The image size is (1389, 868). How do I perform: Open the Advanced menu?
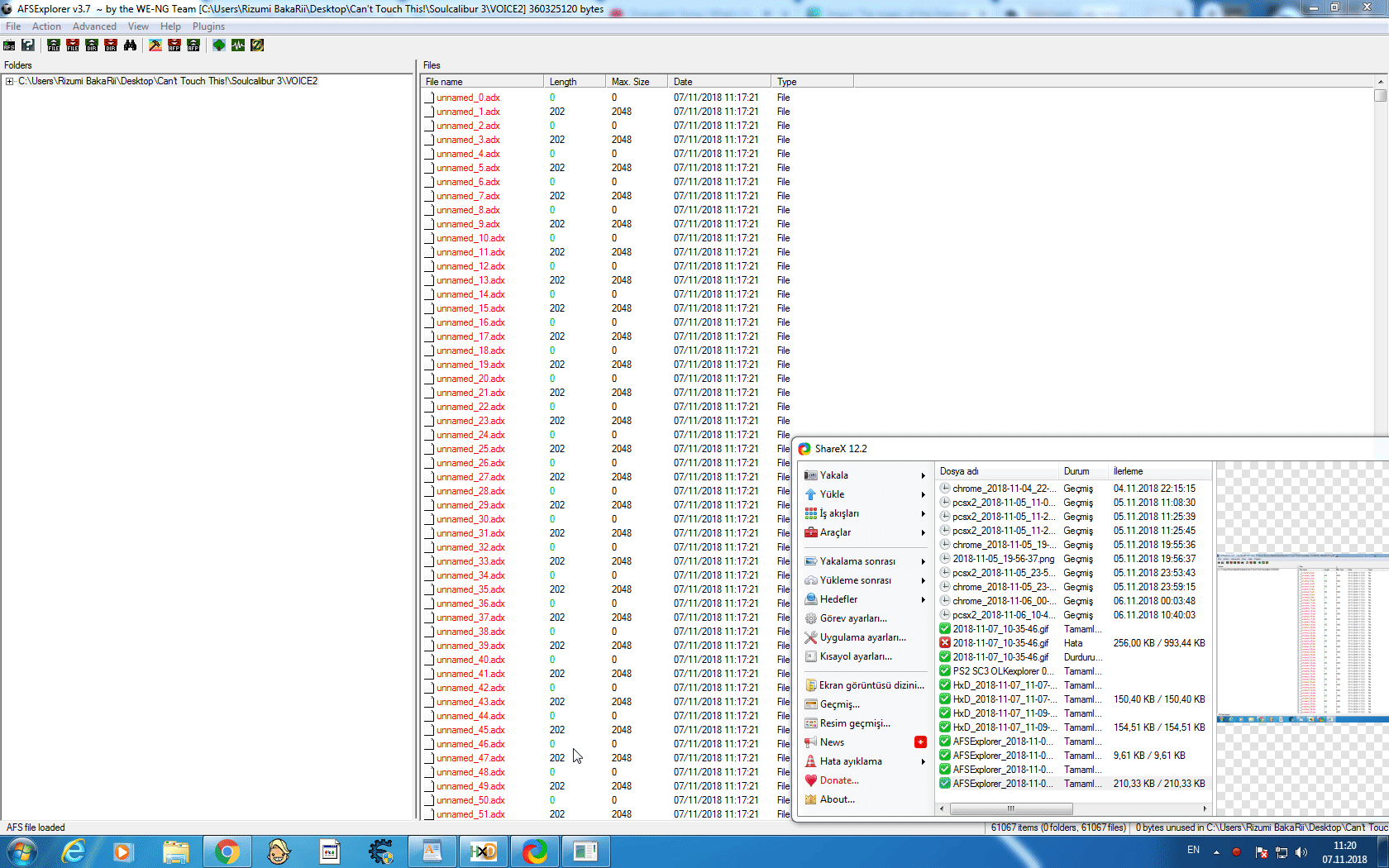click(x=94, y=26)
